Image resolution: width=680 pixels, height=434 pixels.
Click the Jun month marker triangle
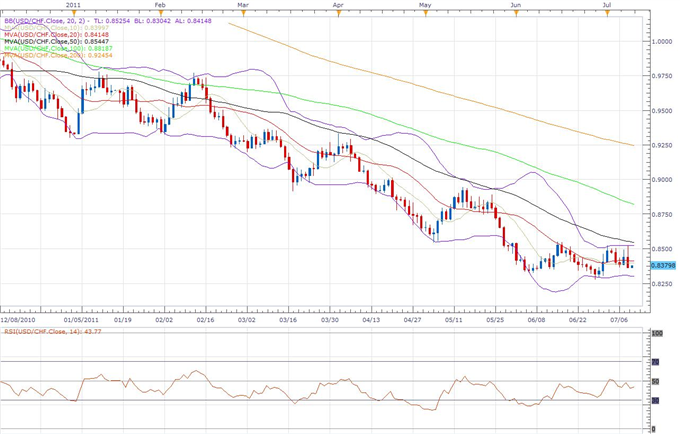tap(516, 13)
